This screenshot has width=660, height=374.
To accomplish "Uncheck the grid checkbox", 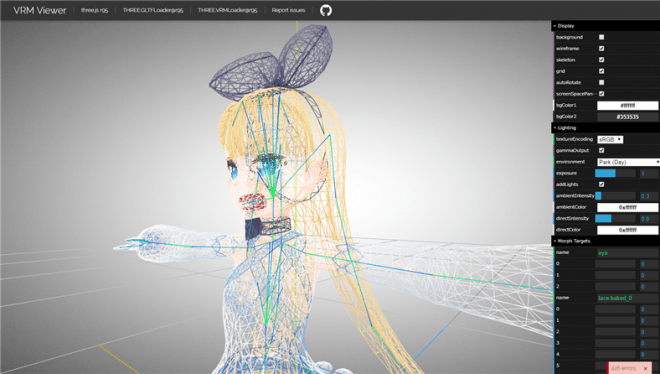I will [x=601, y=71].
